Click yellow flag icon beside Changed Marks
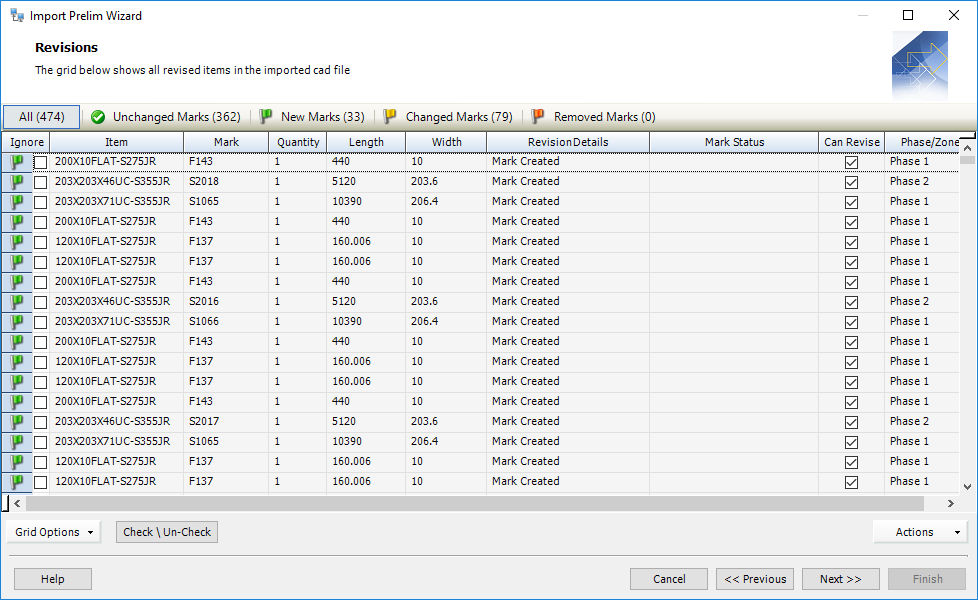 pos(390,117)
